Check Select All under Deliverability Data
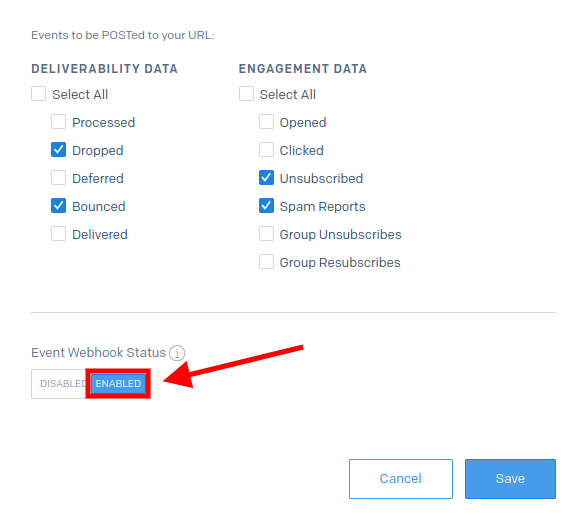Image resolution: width=578 pixels, height=523 pixels. click(39, 94)
